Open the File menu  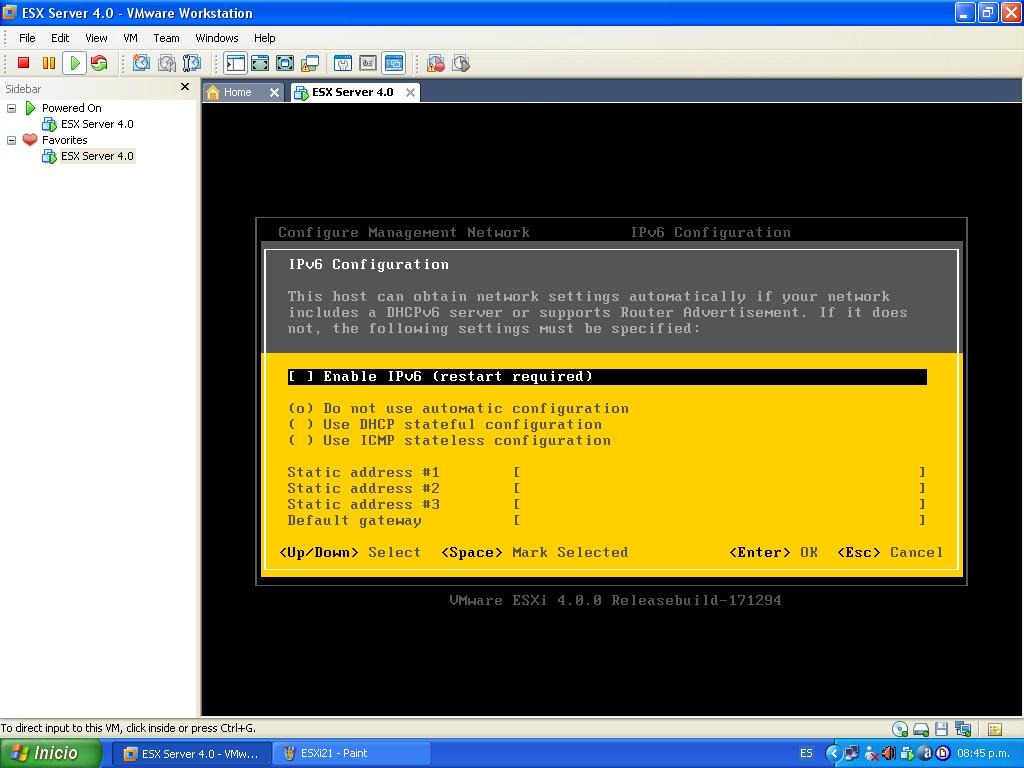pyautogui.click(x=27, y=38)
